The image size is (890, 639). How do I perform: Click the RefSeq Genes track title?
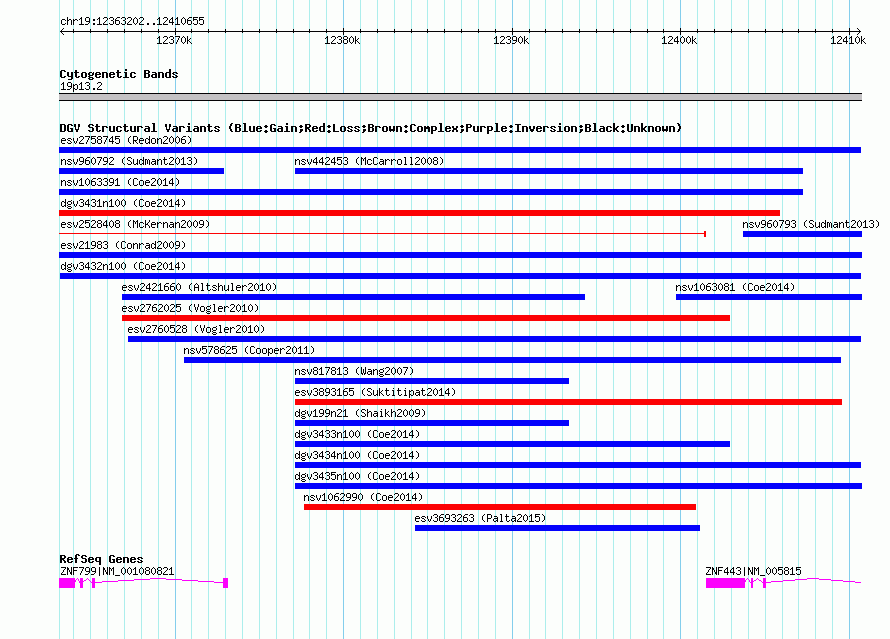(x=101, y=559)
